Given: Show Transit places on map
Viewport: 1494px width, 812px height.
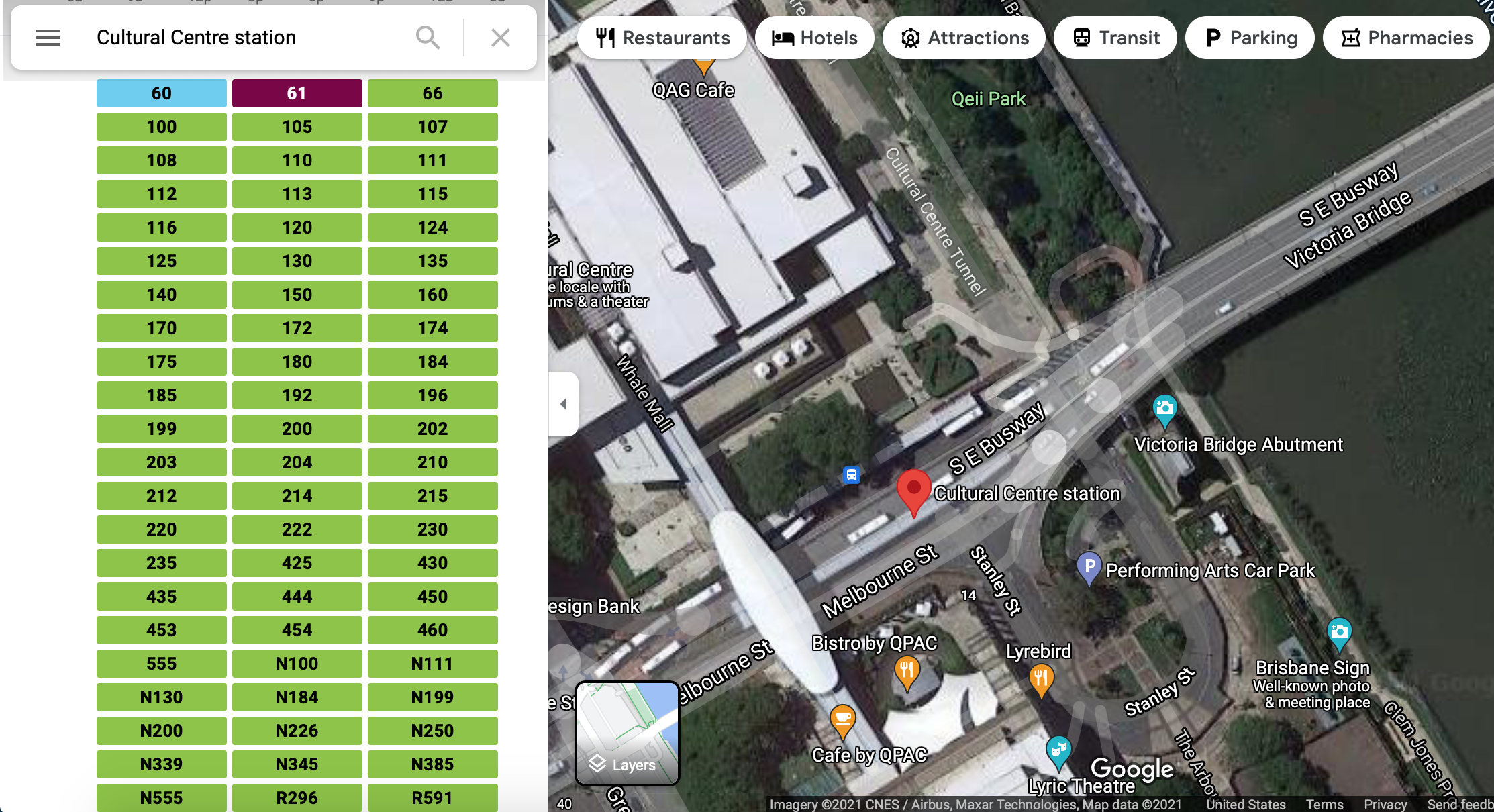Looking at the screenshot, I should pyautogui.click(x=1116, y=38).
